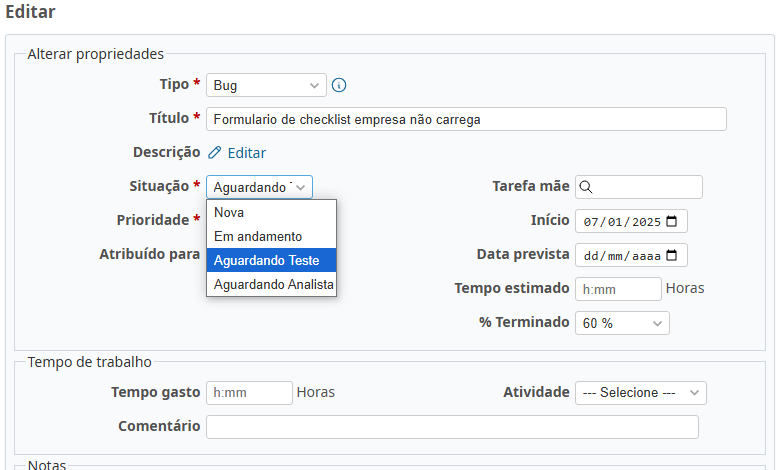Image resolution: width=782 pixels, height=470 pixels.
Task: Collapse the Situação dropdown
Action: coord(259,187)
